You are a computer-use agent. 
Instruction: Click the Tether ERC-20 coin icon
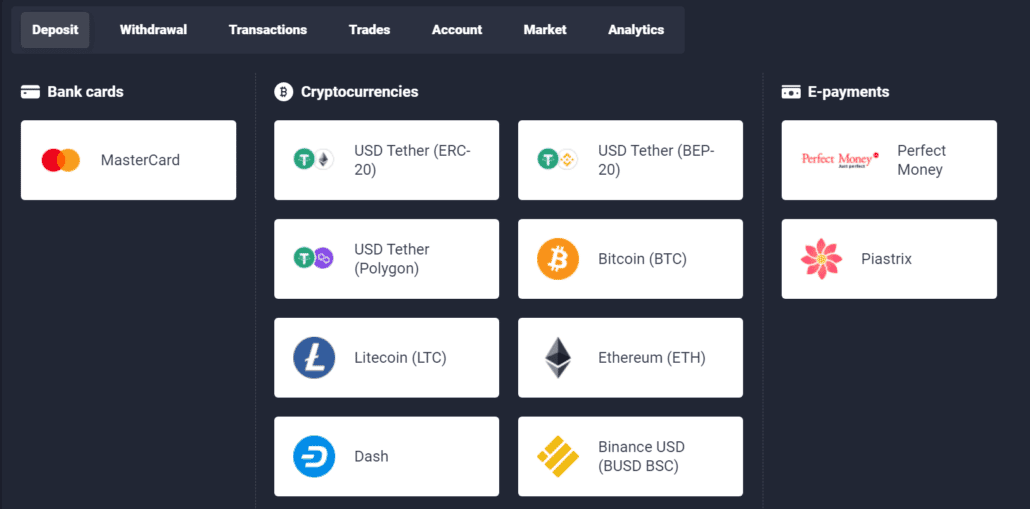(314, 160)
